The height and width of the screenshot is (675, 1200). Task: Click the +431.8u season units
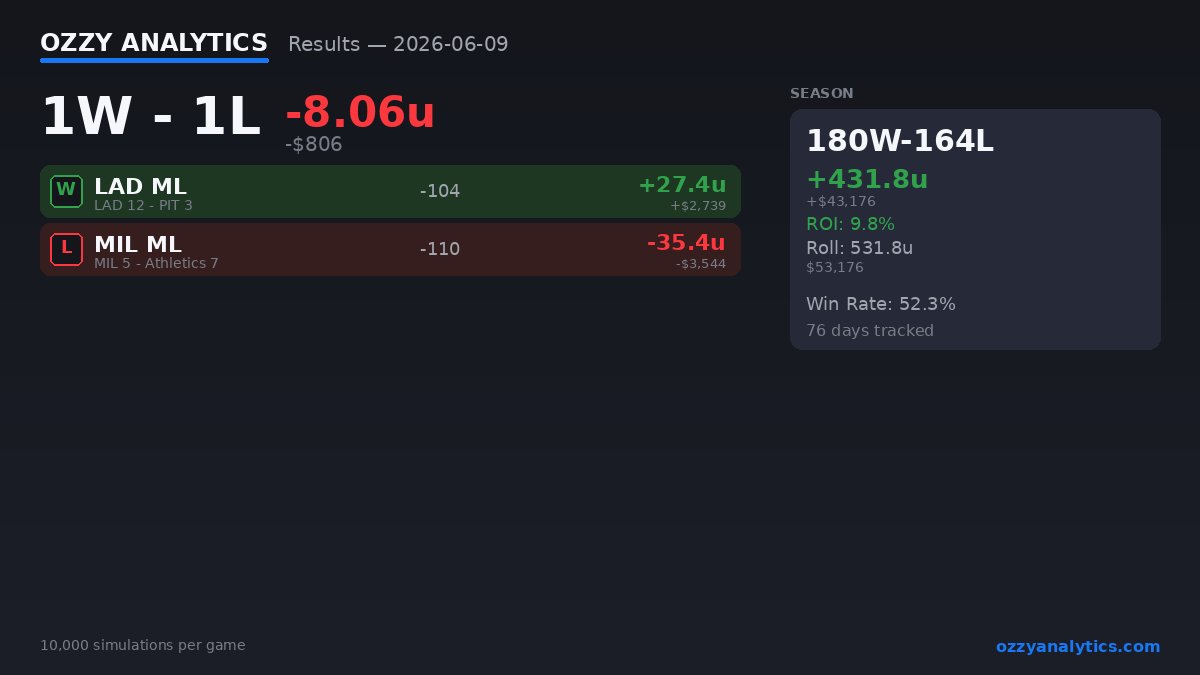pos(867,179)
